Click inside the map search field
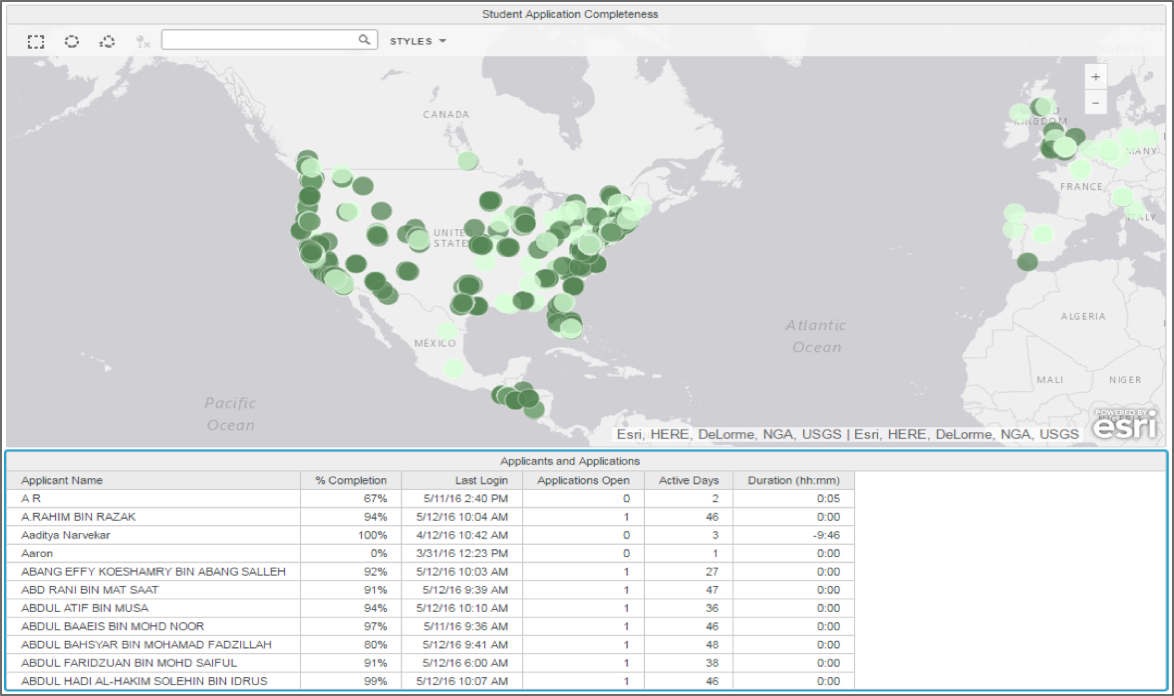 pos(260,40)
